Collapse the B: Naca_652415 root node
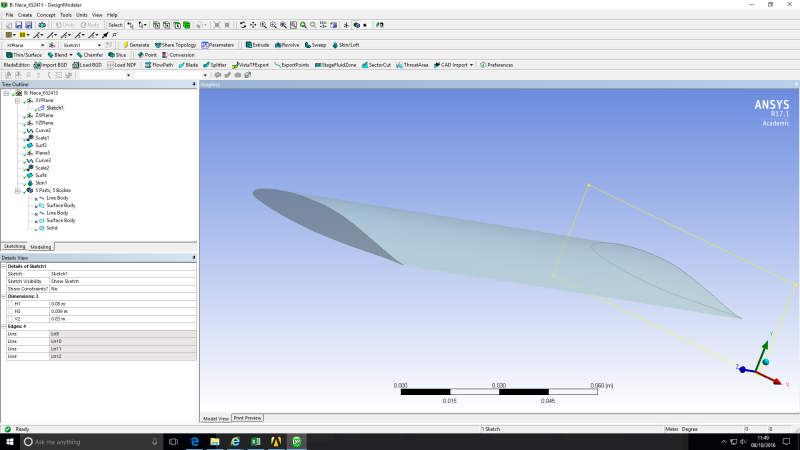Screen dimensions: 800x450 tap(6, 93)
